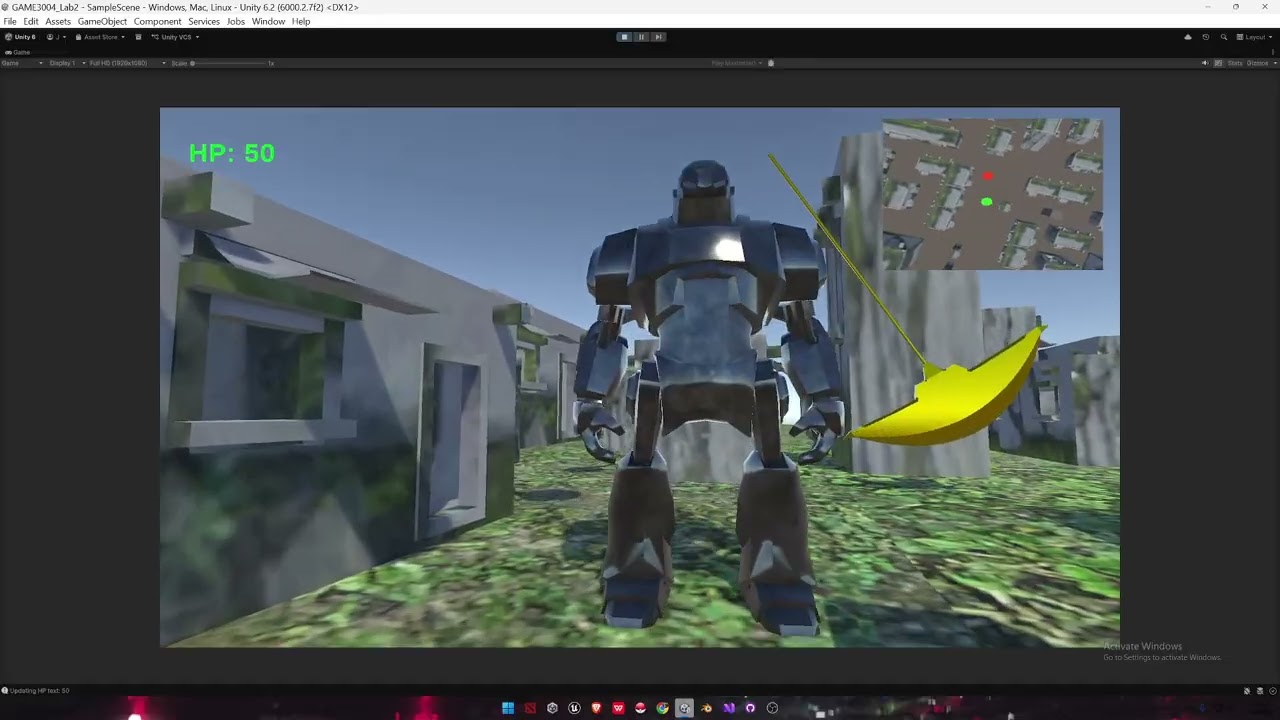Open the Jobs menu
Image resolution: width=1280 pixels, height=720 pixels.
[x=236, y=21]
